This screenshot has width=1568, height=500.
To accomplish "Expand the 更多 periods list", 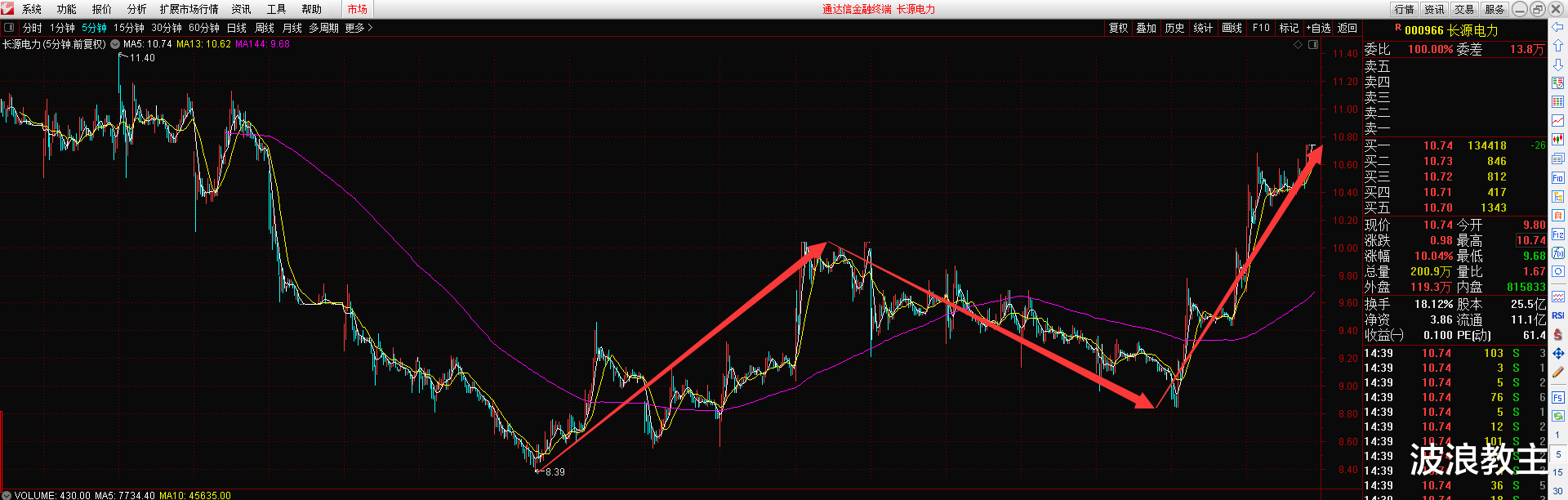I will (x=359, y=28).
